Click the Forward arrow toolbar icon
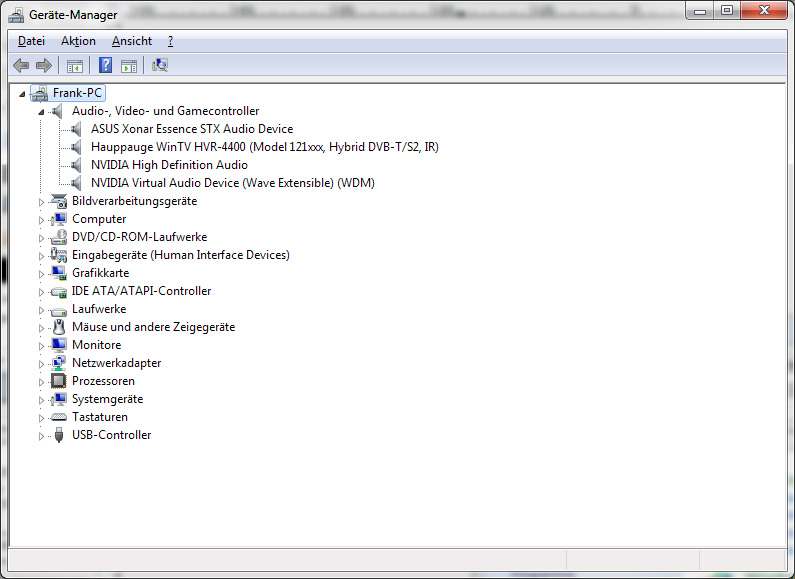The image size is (795, 579). (44, 65)
